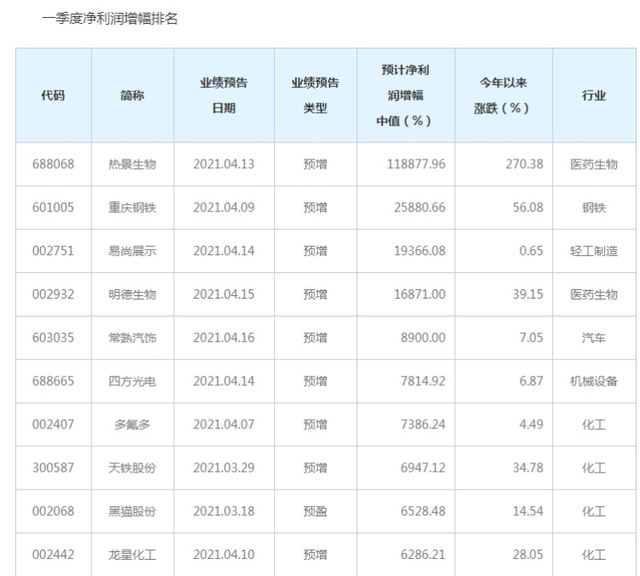This screenshot has height=576, width=640.
Task: Click the 预计净利润增幅中值 column header
Action: (405, 96)
